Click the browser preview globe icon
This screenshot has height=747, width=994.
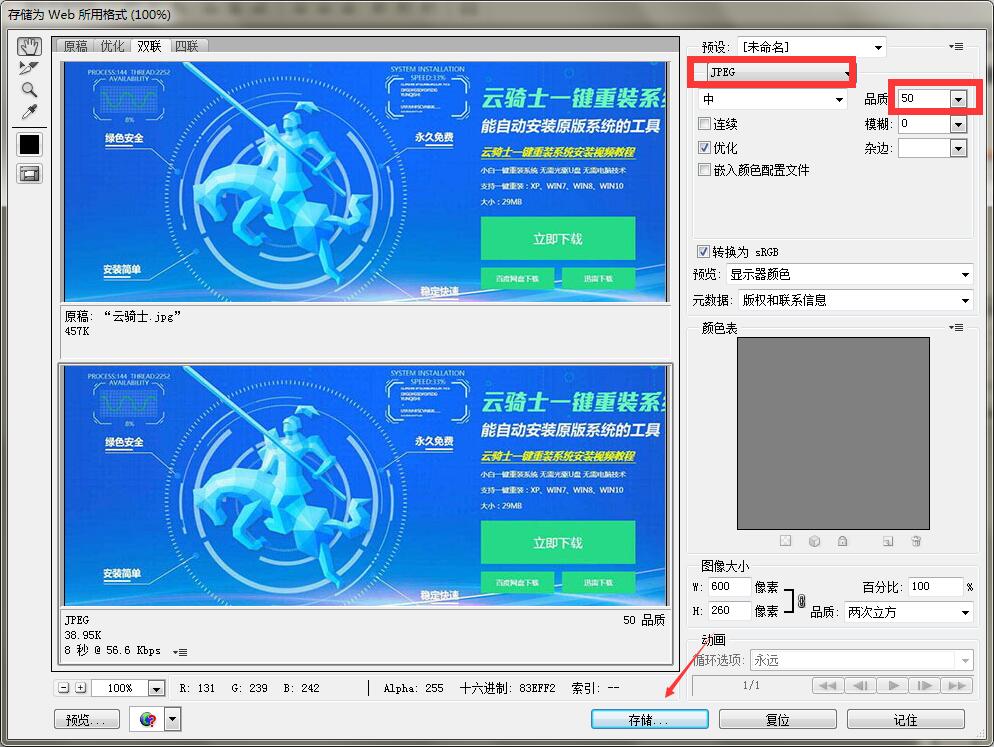[x=148, y=720]
